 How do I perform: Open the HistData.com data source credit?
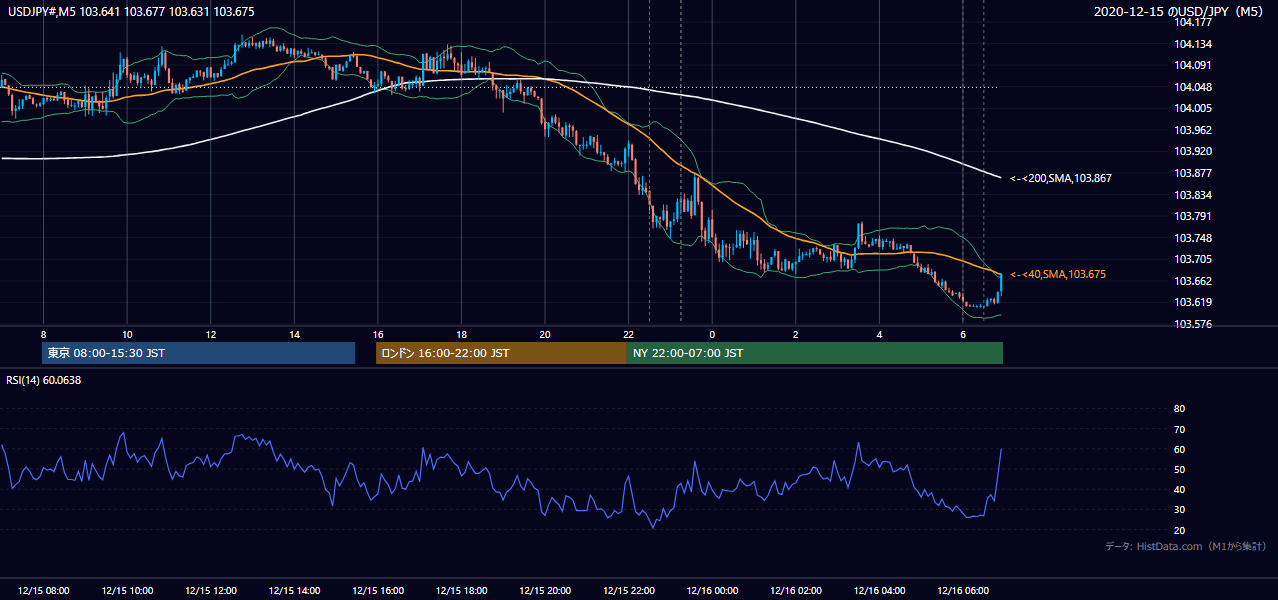coord(1186,546)
